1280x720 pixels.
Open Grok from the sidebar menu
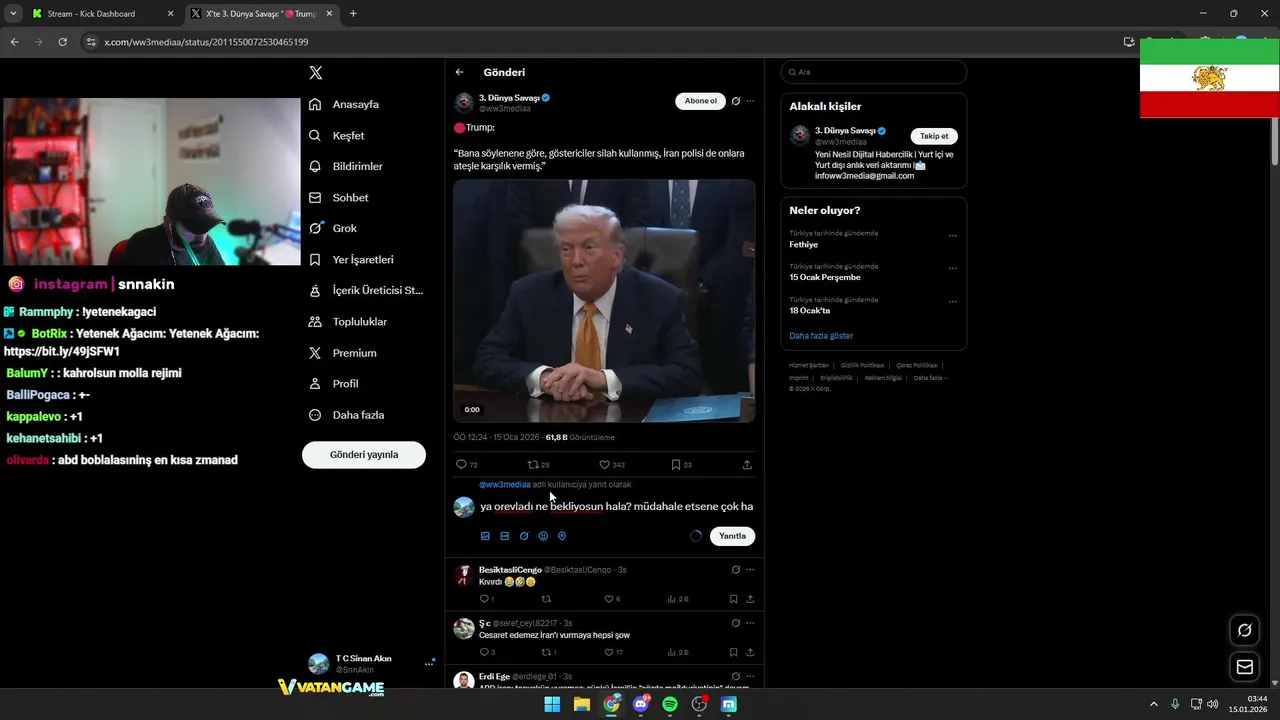[333, 229]
